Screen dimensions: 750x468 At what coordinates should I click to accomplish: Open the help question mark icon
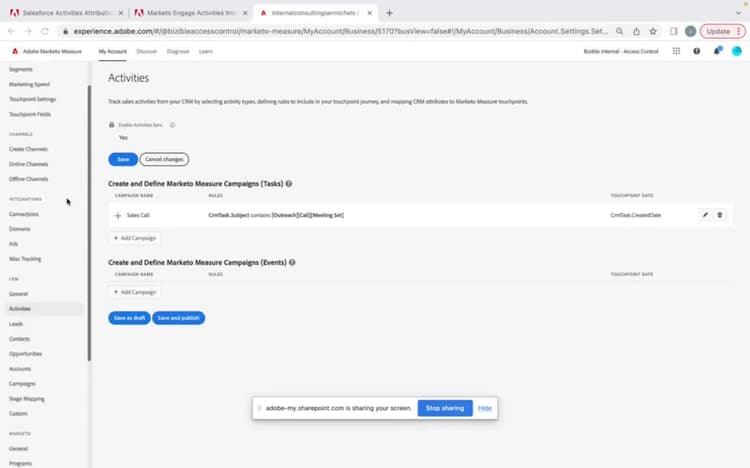click(x=696, y=51)
